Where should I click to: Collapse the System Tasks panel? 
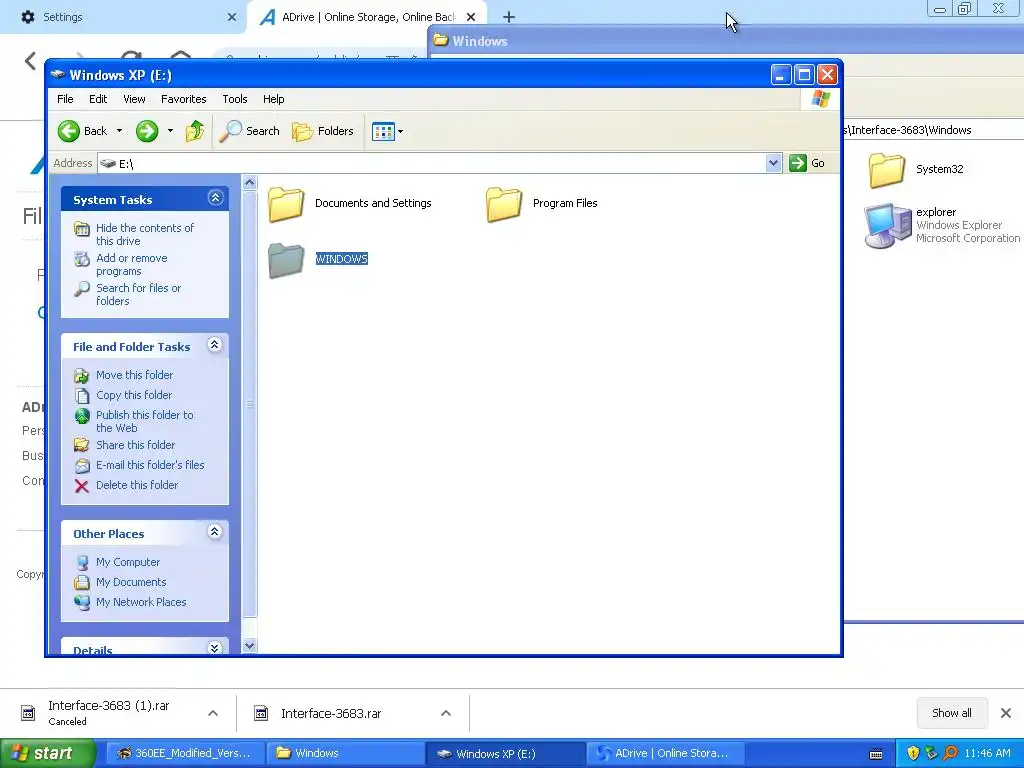point(216,198)
